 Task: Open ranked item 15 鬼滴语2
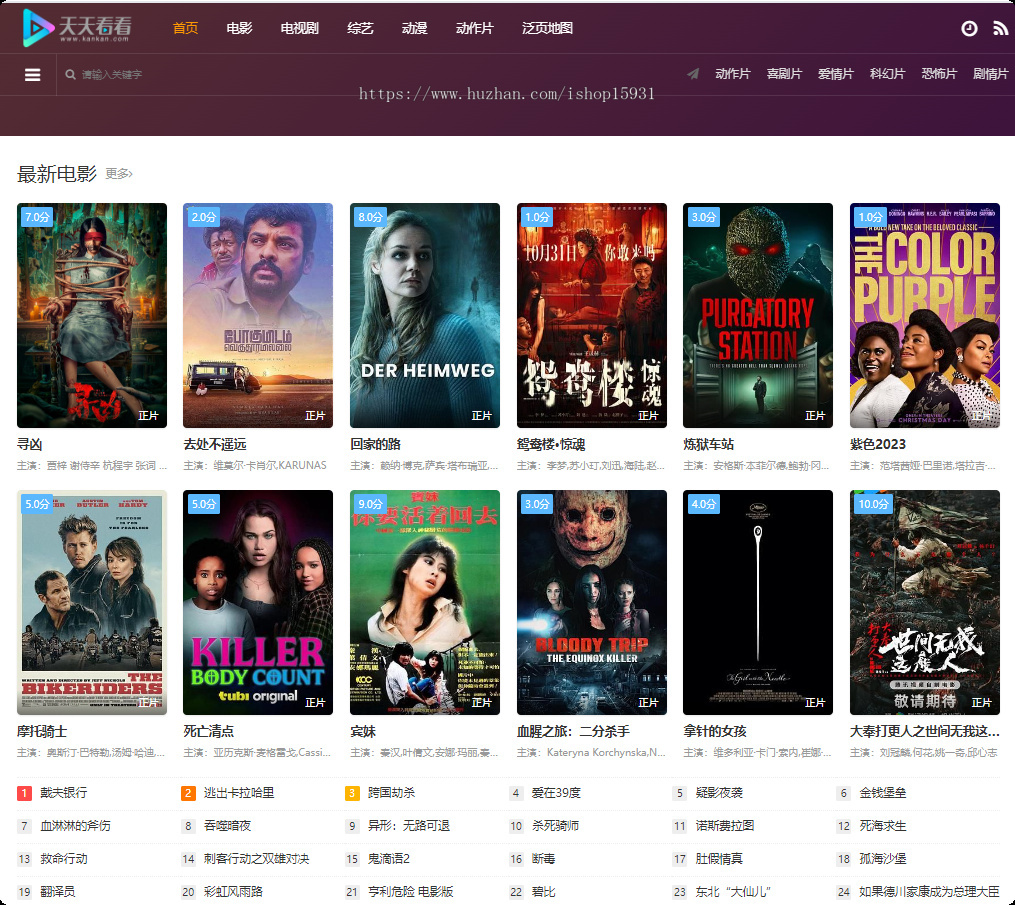point(388,859)
